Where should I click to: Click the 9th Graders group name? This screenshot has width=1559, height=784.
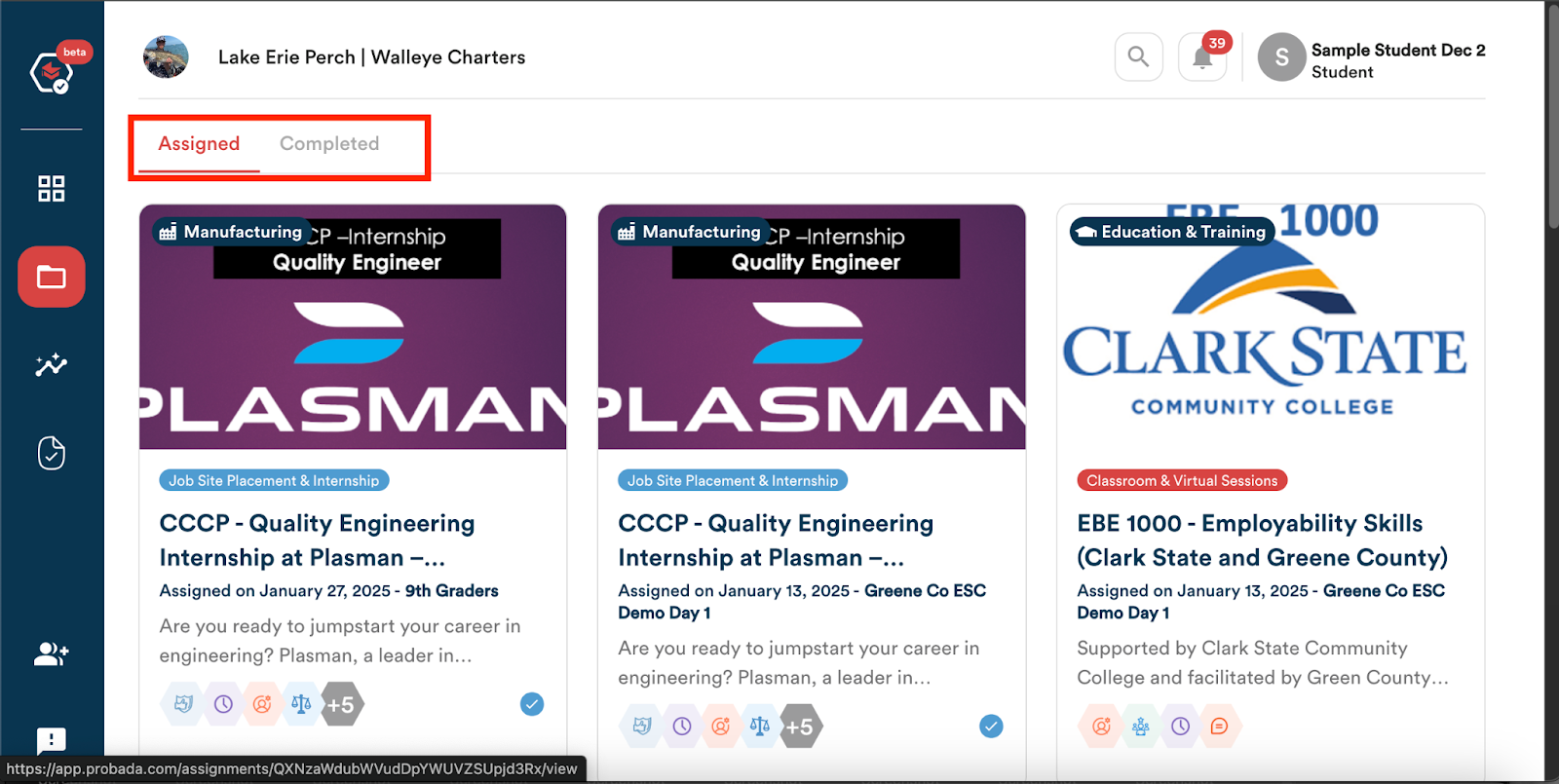[x=452, y=591]
